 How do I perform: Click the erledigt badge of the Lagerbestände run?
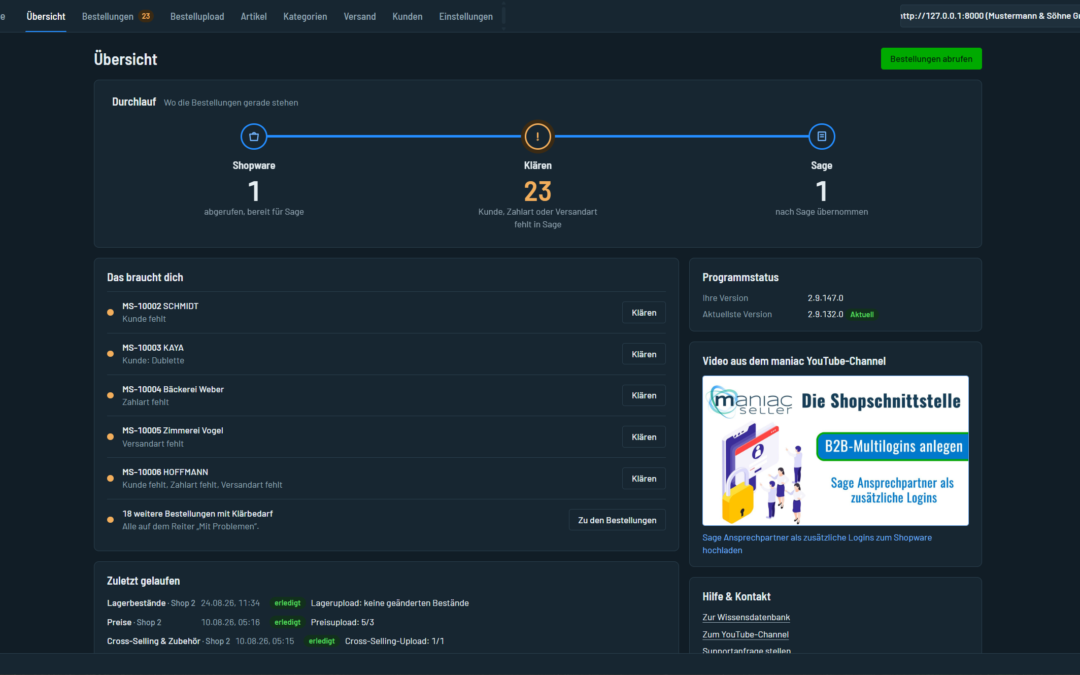click(x=287, y=603)
